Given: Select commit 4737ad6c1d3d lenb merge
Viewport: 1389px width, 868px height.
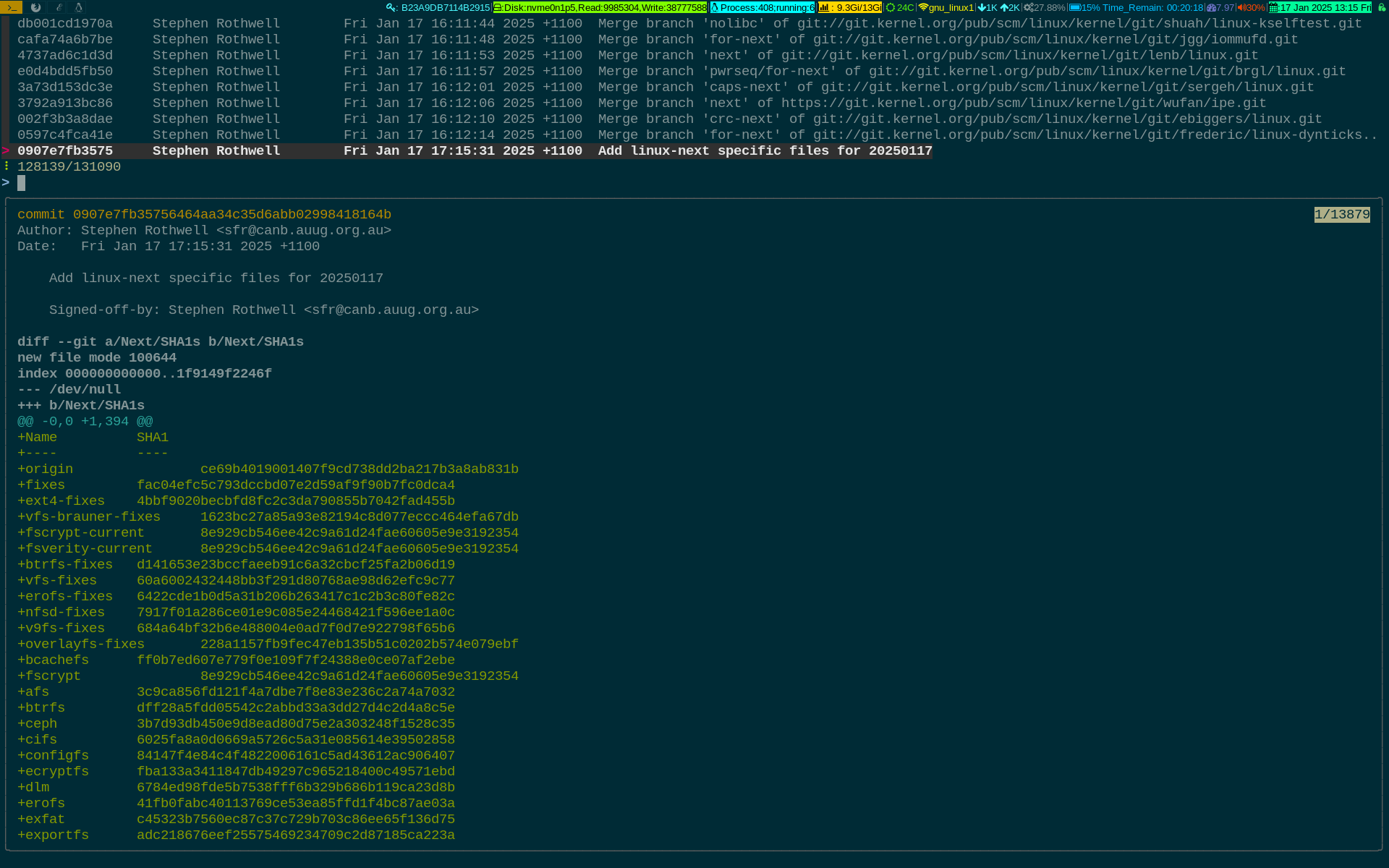Looking at the screenshot, I should click(638, 55).
